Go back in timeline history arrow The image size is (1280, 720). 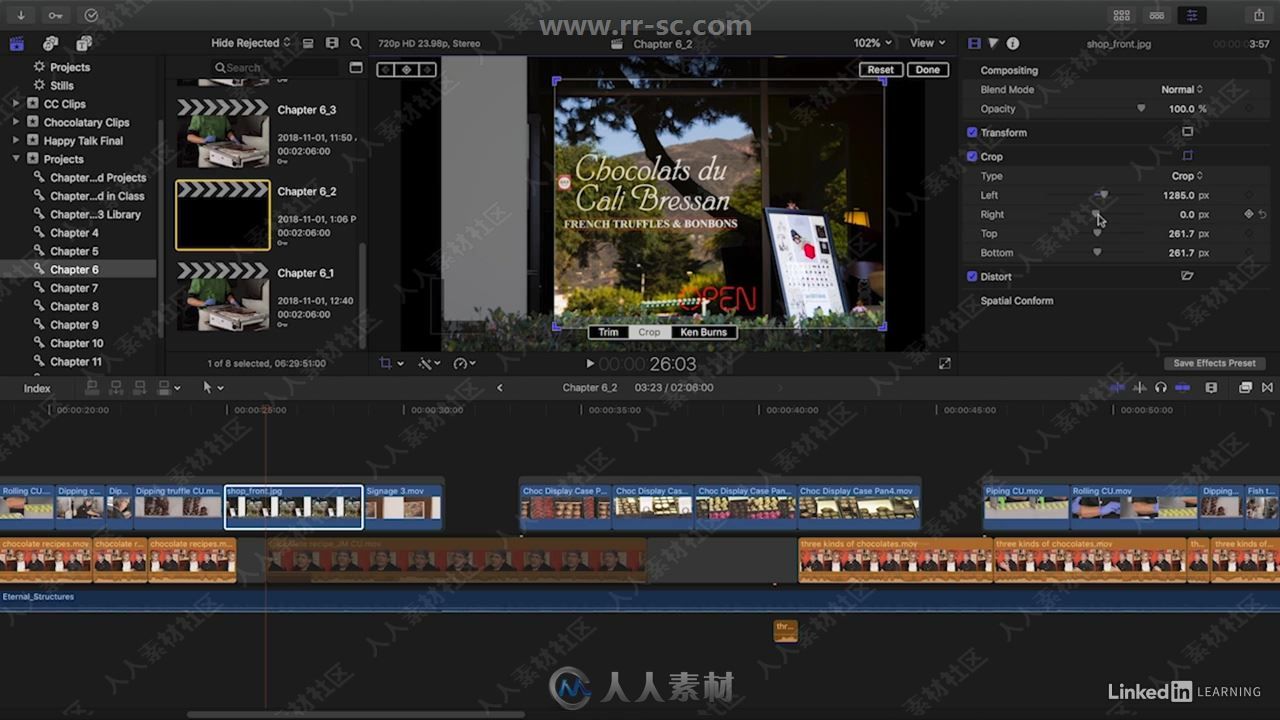pyautogui.click(x=500, y=388)
